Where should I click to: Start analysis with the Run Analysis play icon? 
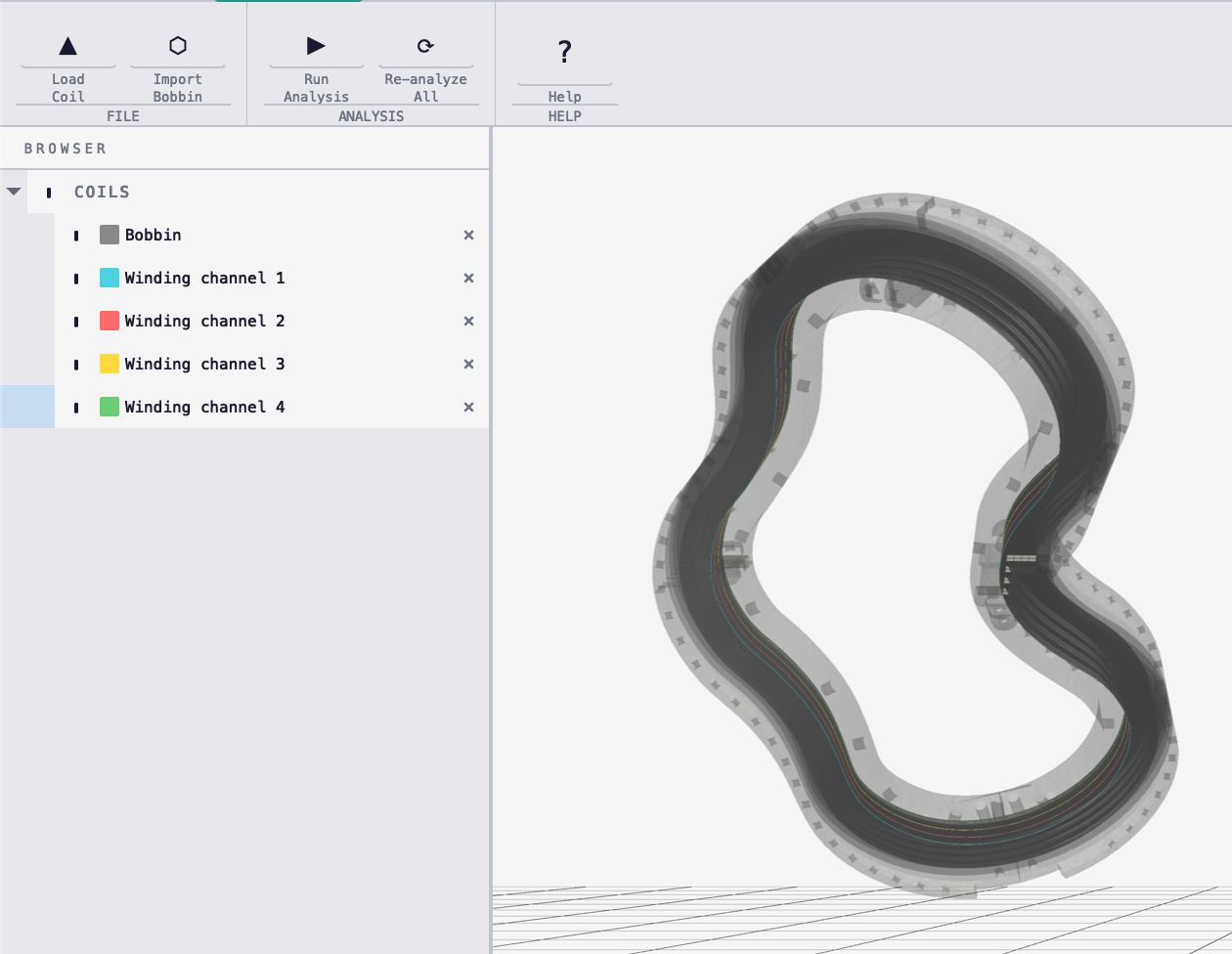pyautogui.click(x=316, y=46)
